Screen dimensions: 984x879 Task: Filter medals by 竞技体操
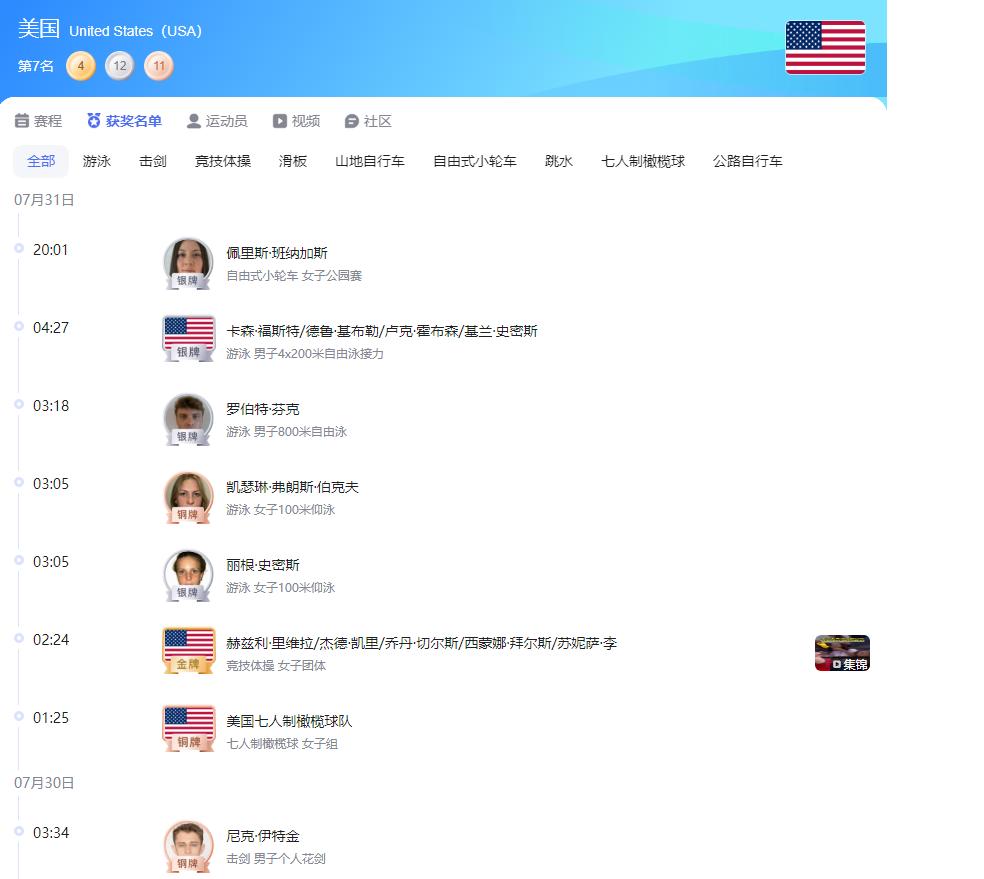coord(223,161)
